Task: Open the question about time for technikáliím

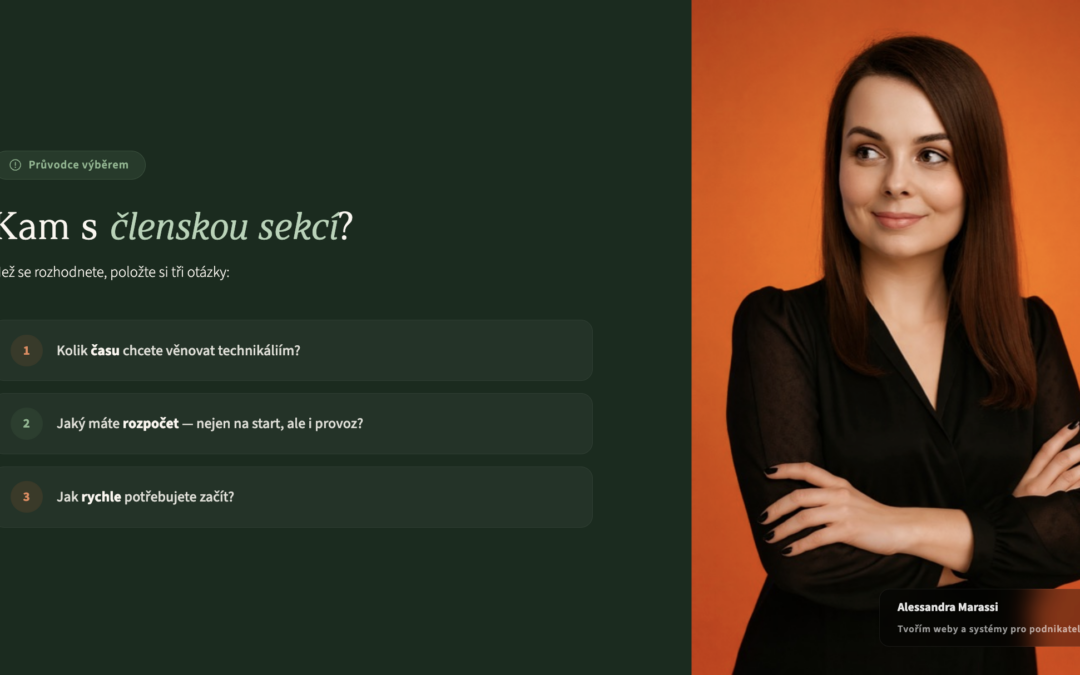Action: point(295,351)
